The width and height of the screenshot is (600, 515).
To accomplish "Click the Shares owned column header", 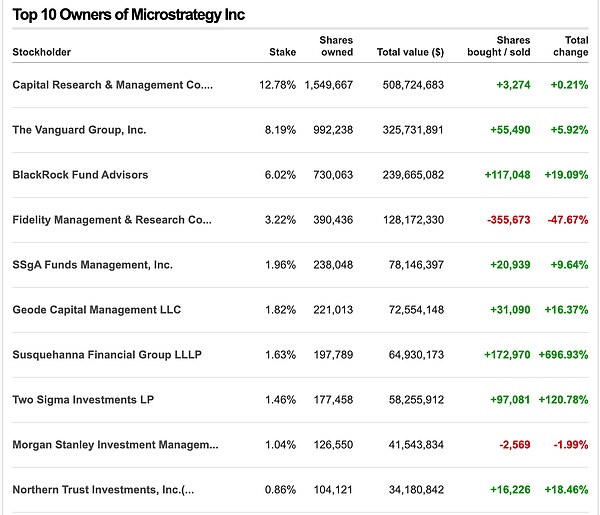I will coord(336,46).
